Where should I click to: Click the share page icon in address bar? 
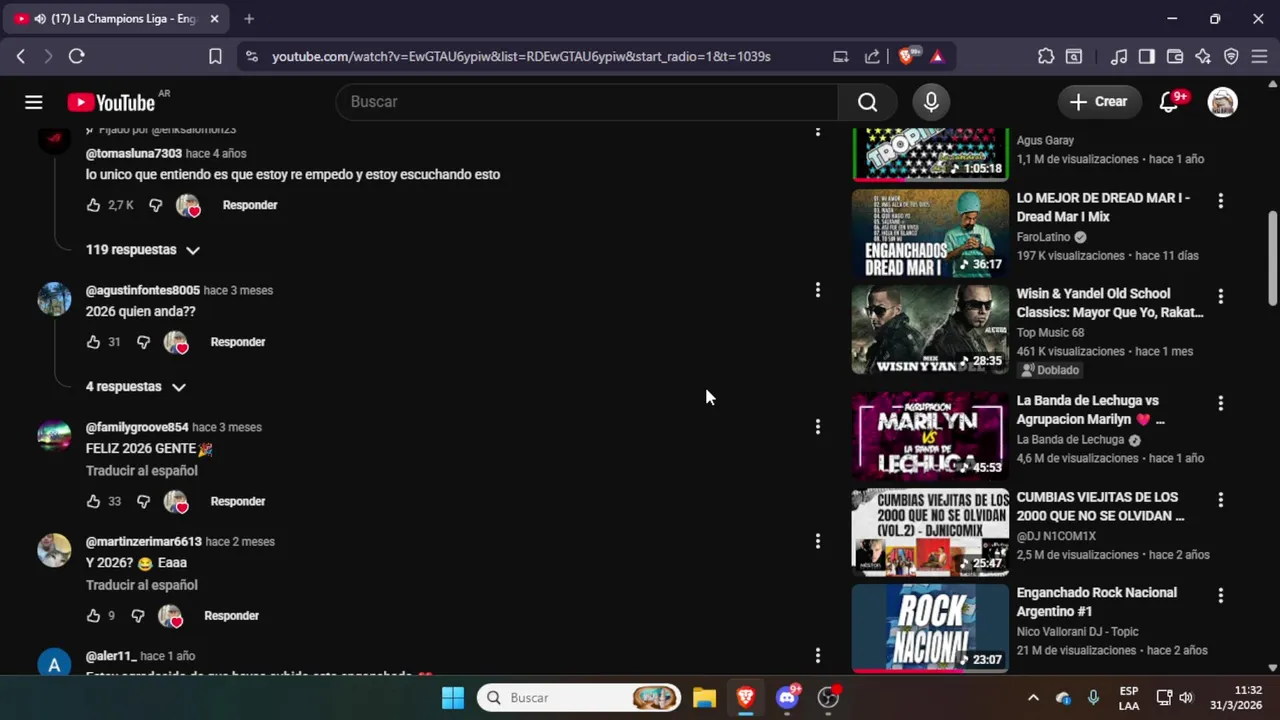(872, 57)
